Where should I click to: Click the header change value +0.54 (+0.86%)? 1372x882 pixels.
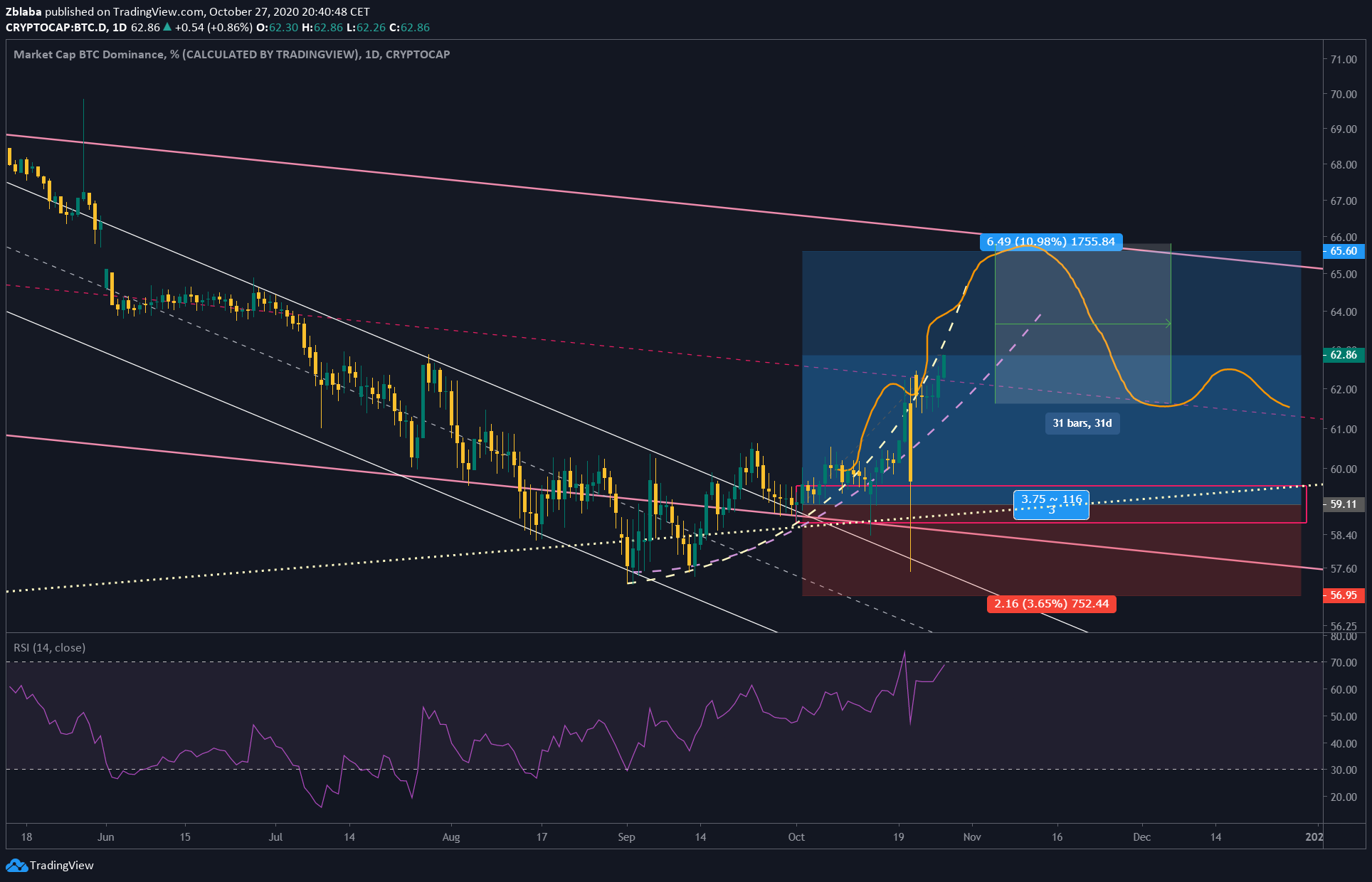coord(213,27)
